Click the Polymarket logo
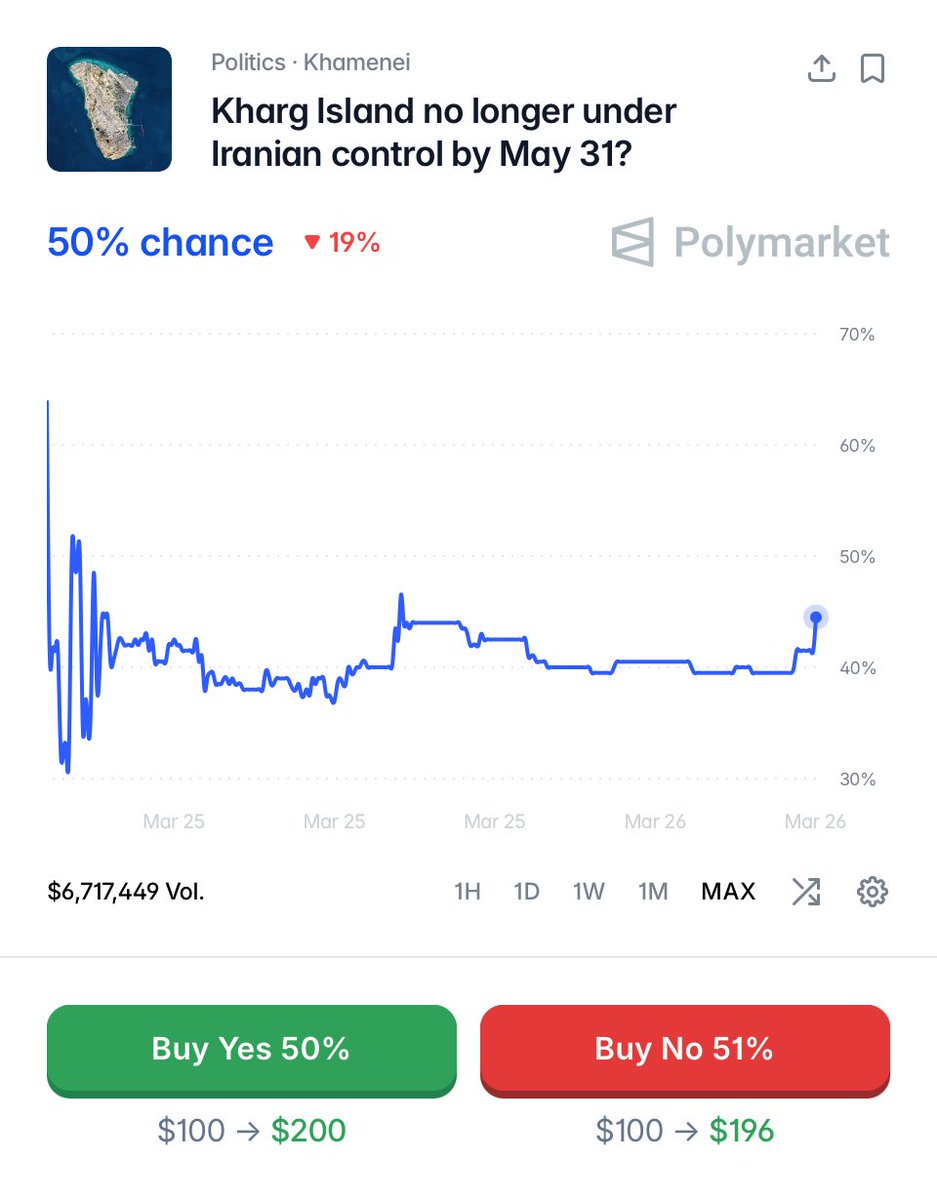 [750, 242]
